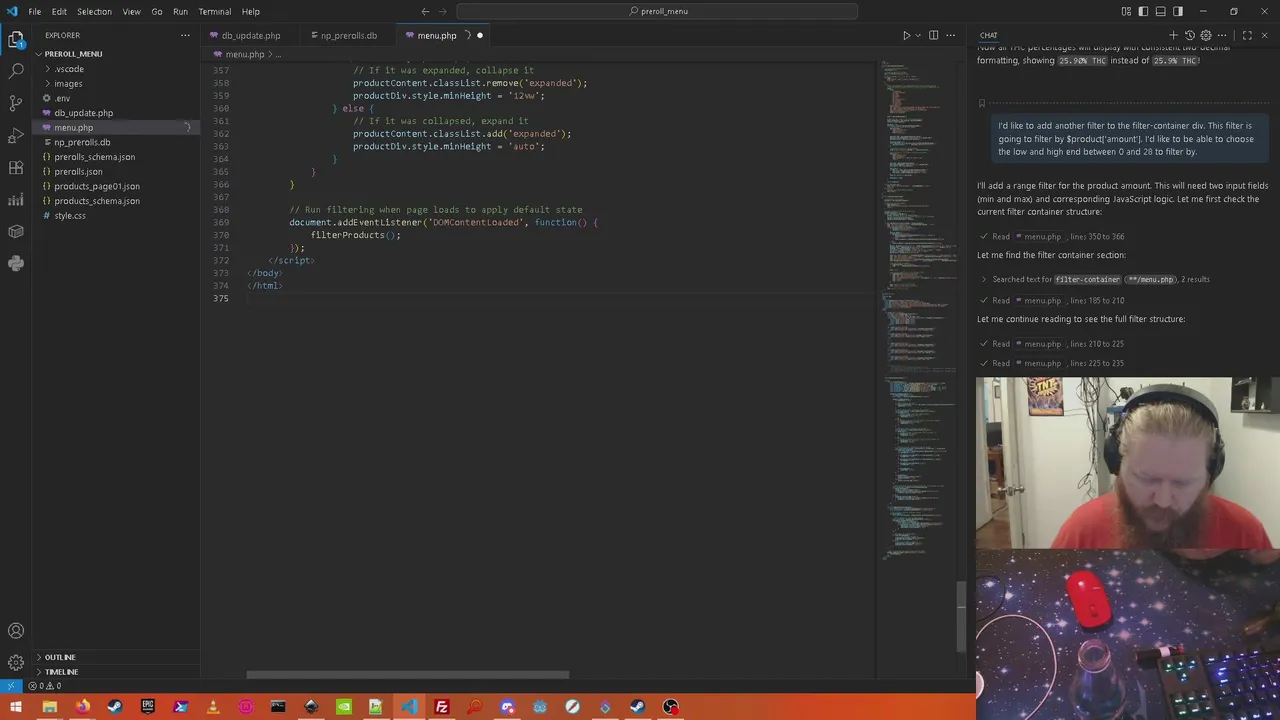Click the editor vertical scrollbar thumb

point(962,616)
